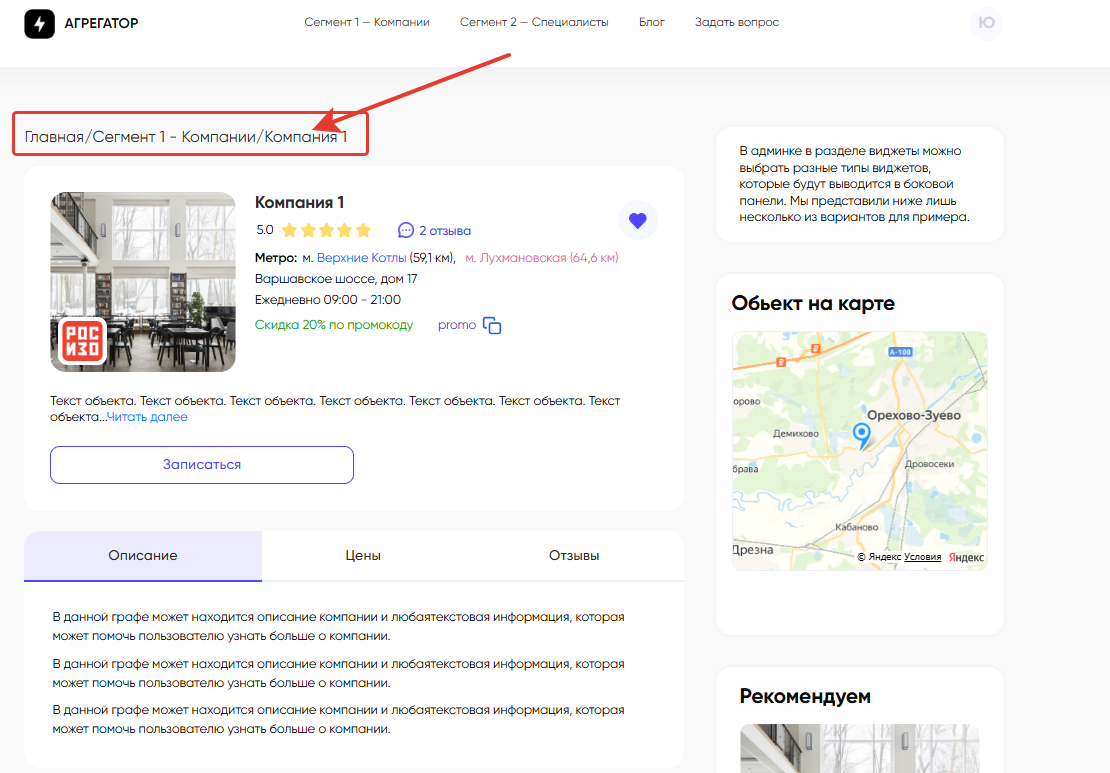Image resolution: width=1110 pixels, height=773 pixels.
Task: Expand text with 'Читать далее' link
Action: pos(147,417)
